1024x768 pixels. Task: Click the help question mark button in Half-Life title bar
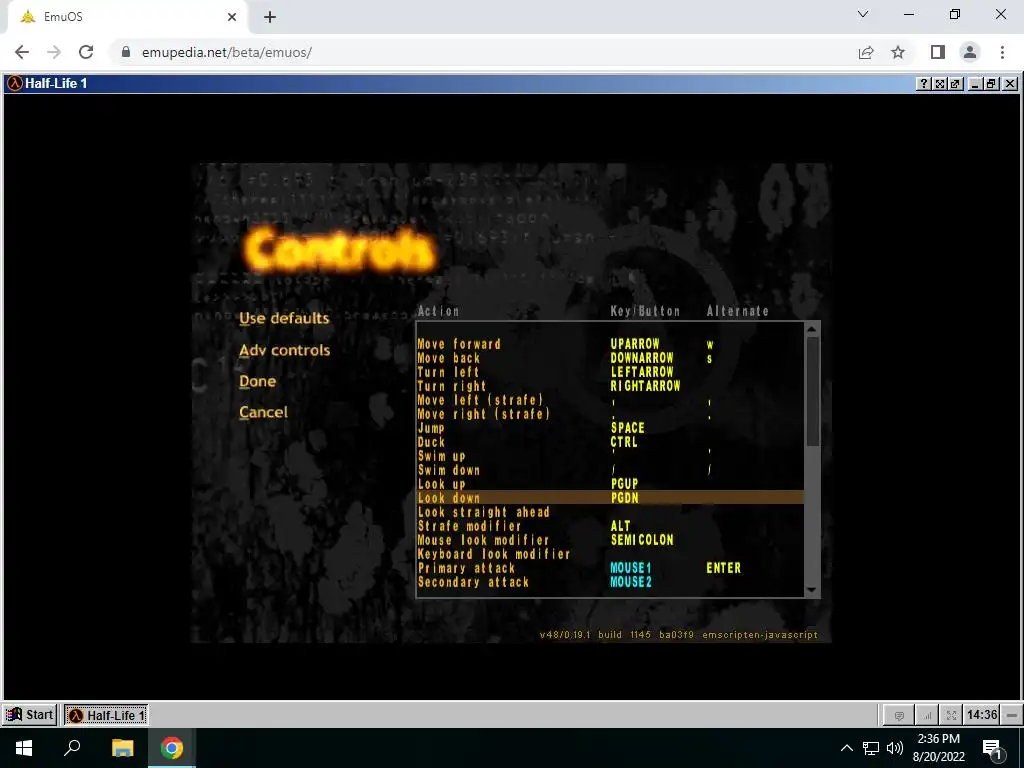point(923,84)
